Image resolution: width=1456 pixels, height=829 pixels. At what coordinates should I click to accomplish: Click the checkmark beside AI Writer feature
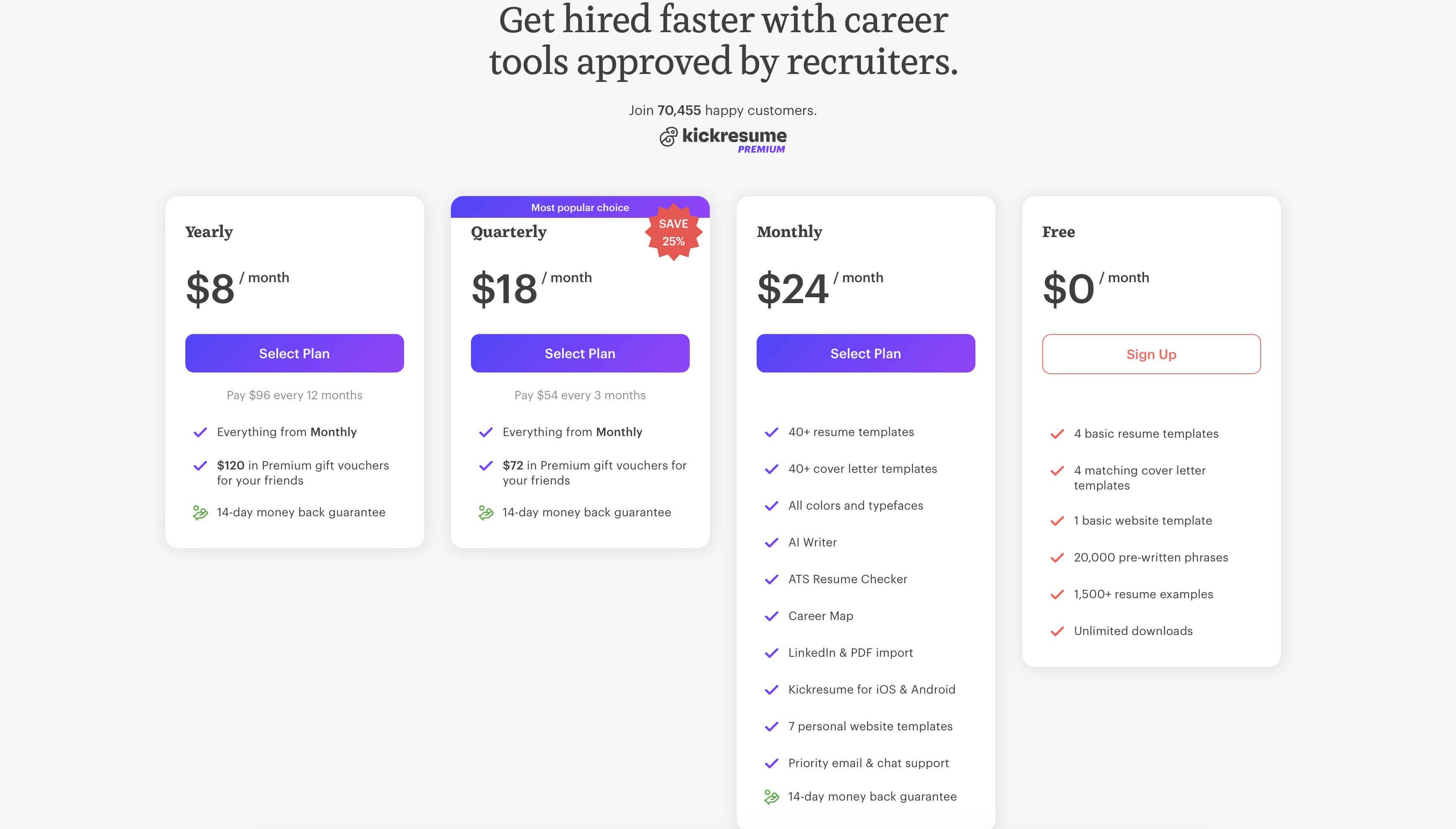tap(772, 542)
